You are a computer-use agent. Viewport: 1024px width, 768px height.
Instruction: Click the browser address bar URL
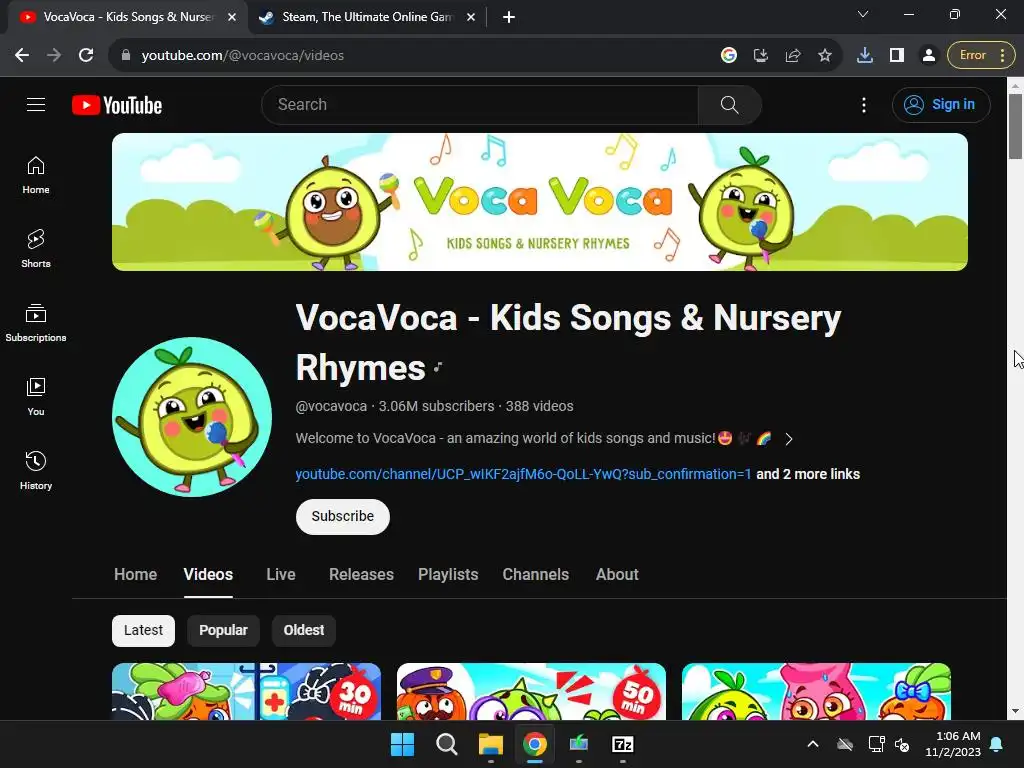click(242, 56)
